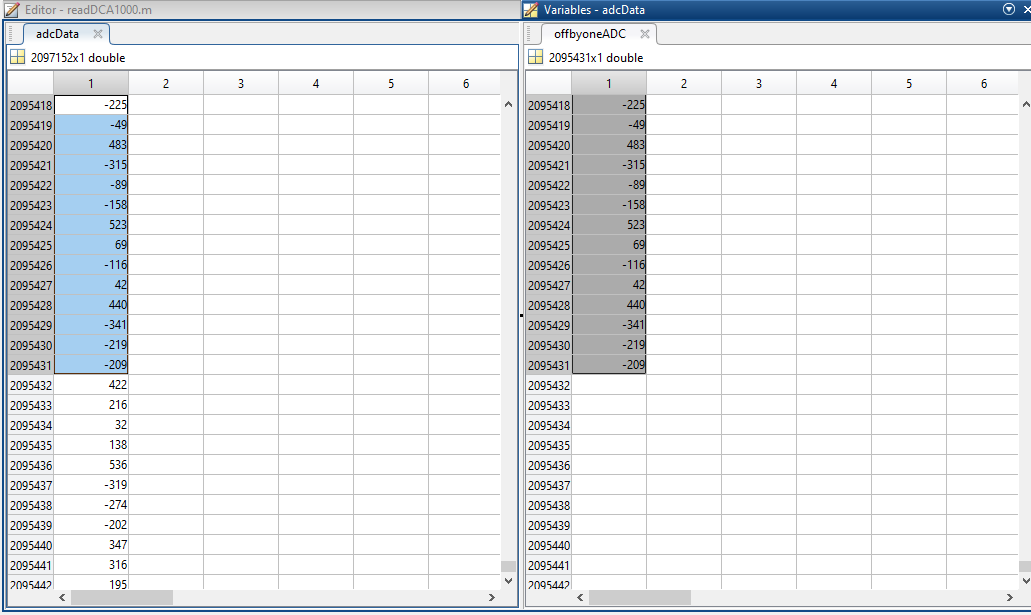
Task: Click the offbyoneADC array grid icon
Action: click(x=536, y=57)
